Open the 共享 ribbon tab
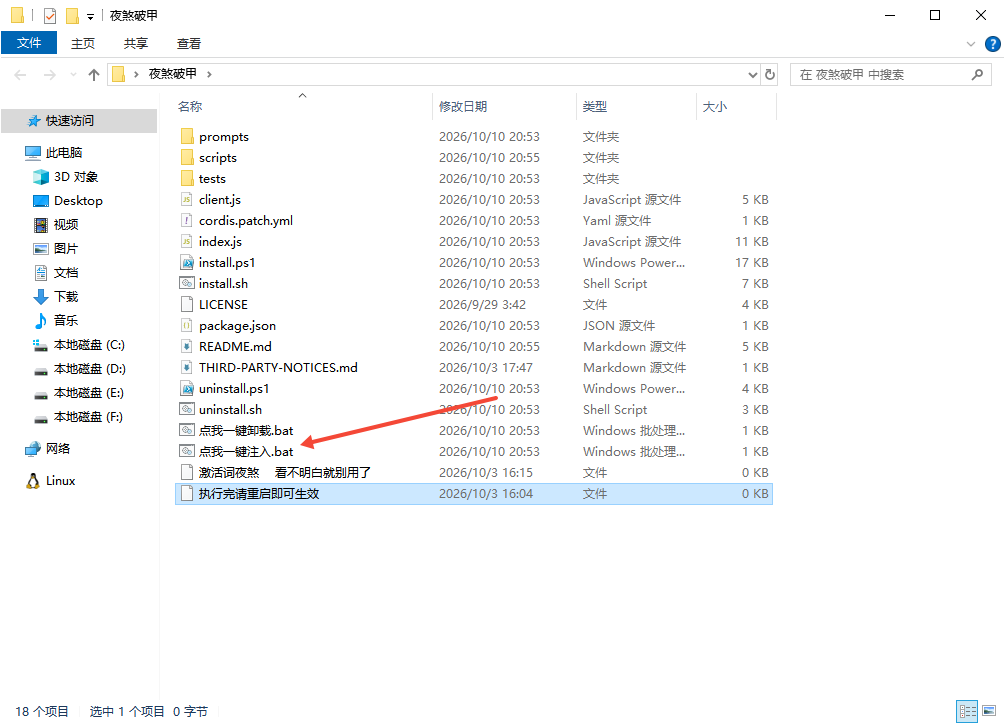The width and height of the screenshot is (1005, 724). click(x=135, y=43)
